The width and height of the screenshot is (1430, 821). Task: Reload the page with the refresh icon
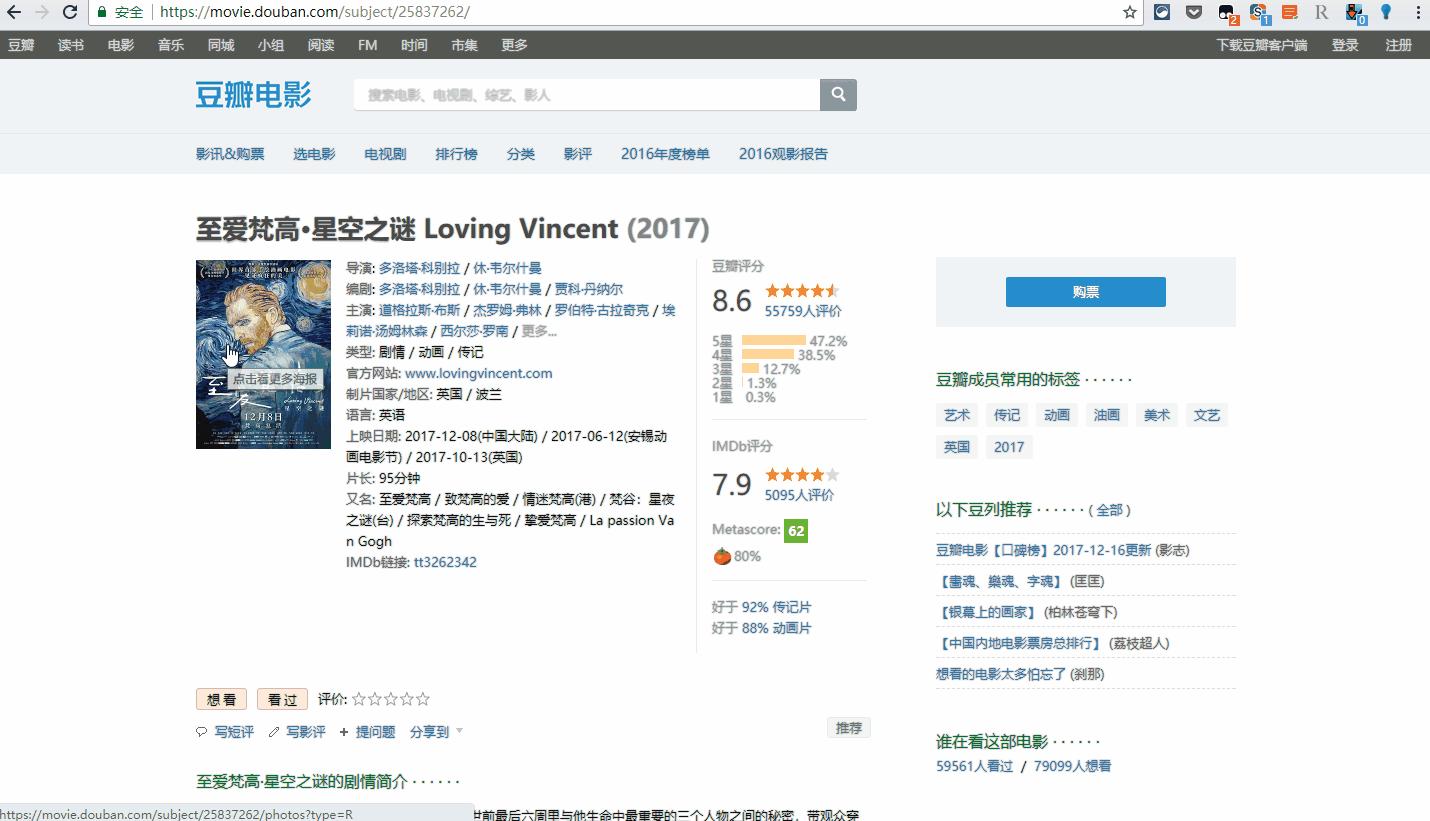(70, 12)
